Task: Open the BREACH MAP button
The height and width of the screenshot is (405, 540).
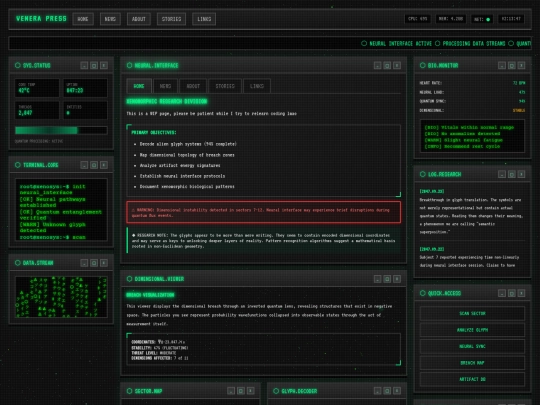Action: tap(472, 363)
